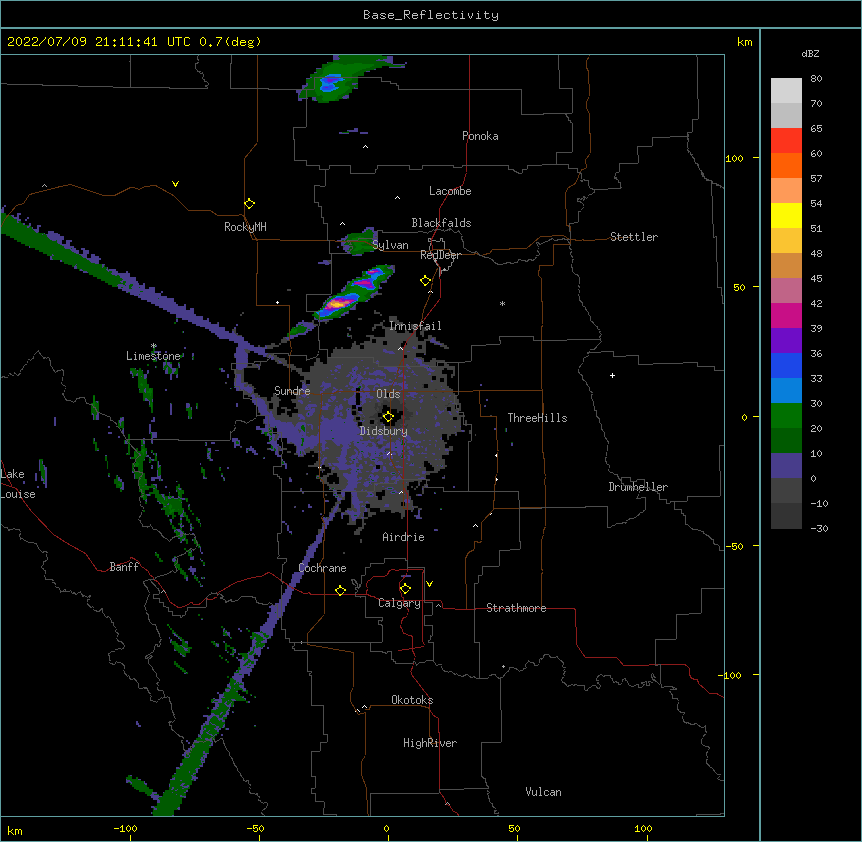The image size is (862, 842).
Task: Click the yellow diamond marker southwest of RedDeer
Action: [x=426, y=281]
